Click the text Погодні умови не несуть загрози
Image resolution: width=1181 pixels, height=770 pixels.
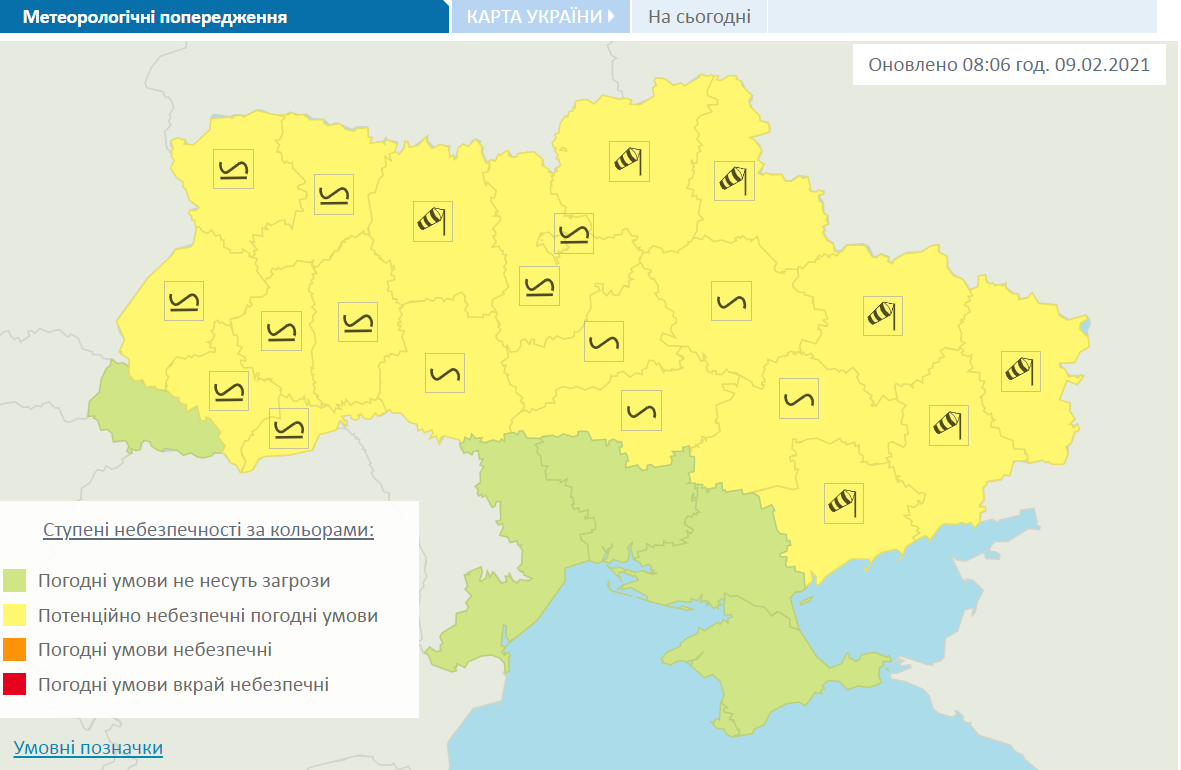click(185, 581)
